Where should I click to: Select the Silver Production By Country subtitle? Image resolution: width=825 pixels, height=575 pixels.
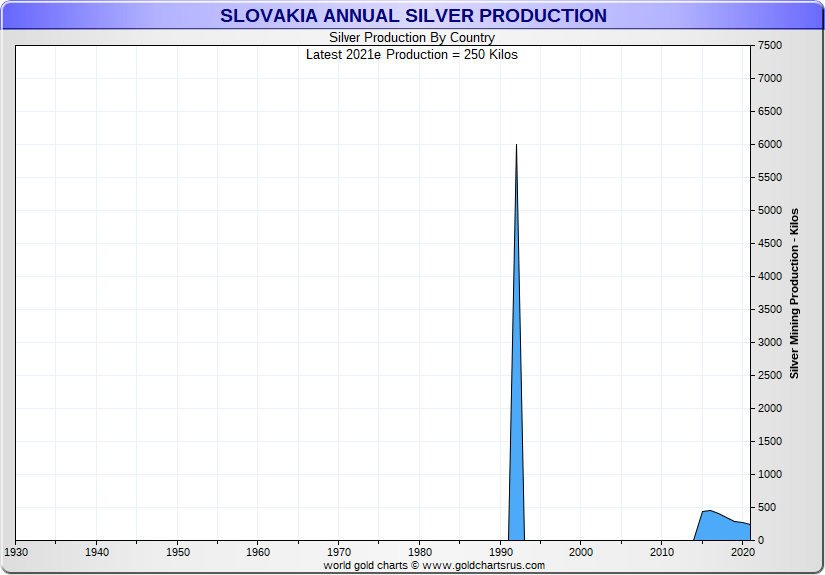click(x=412, y=38)
